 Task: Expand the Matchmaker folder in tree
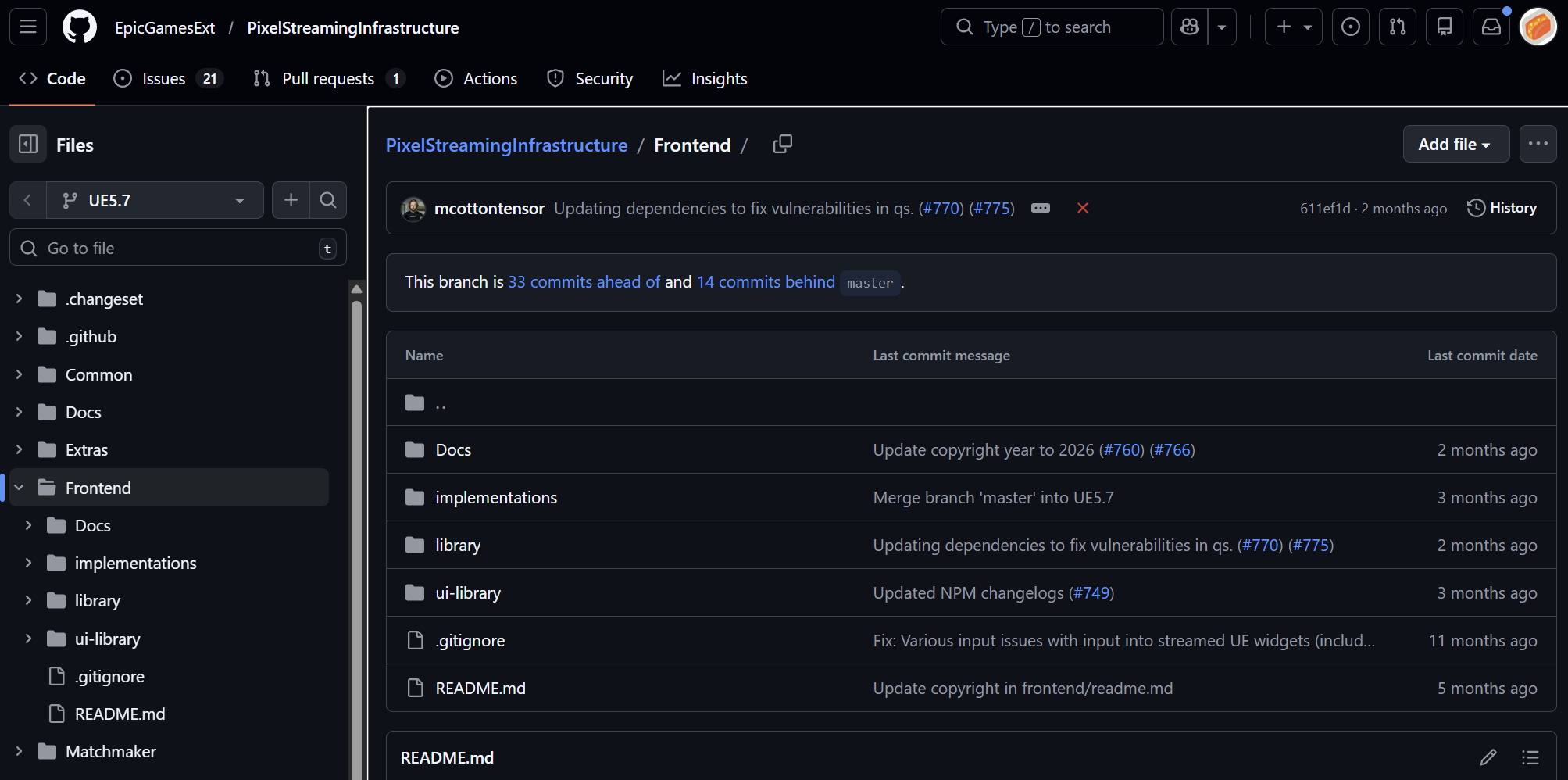(x=19, y=751)
